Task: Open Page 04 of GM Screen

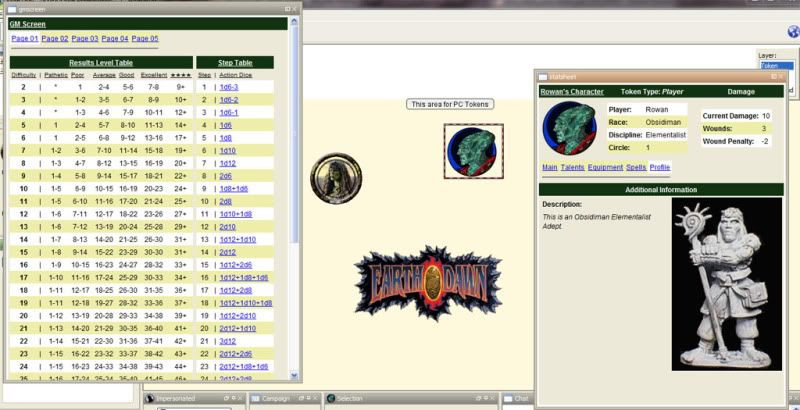Action: click(x=115, y=39)
